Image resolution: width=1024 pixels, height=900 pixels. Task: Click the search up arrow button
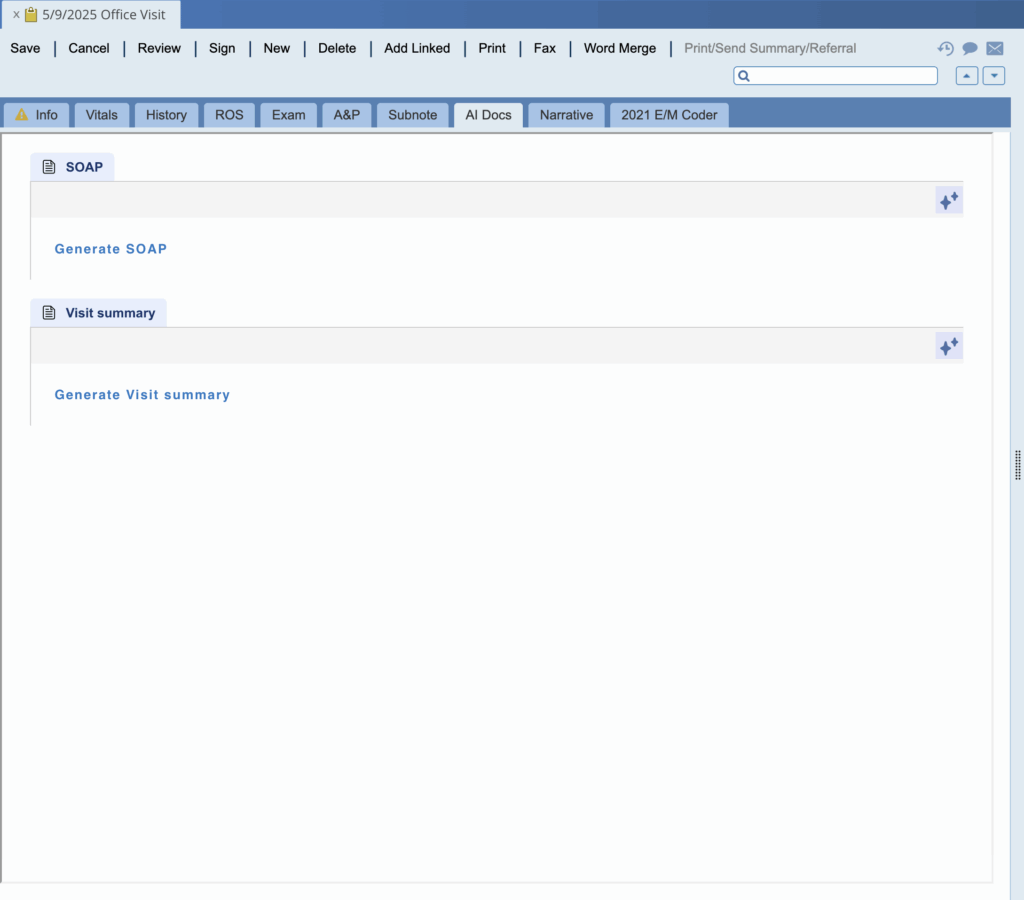click(966, 76)
